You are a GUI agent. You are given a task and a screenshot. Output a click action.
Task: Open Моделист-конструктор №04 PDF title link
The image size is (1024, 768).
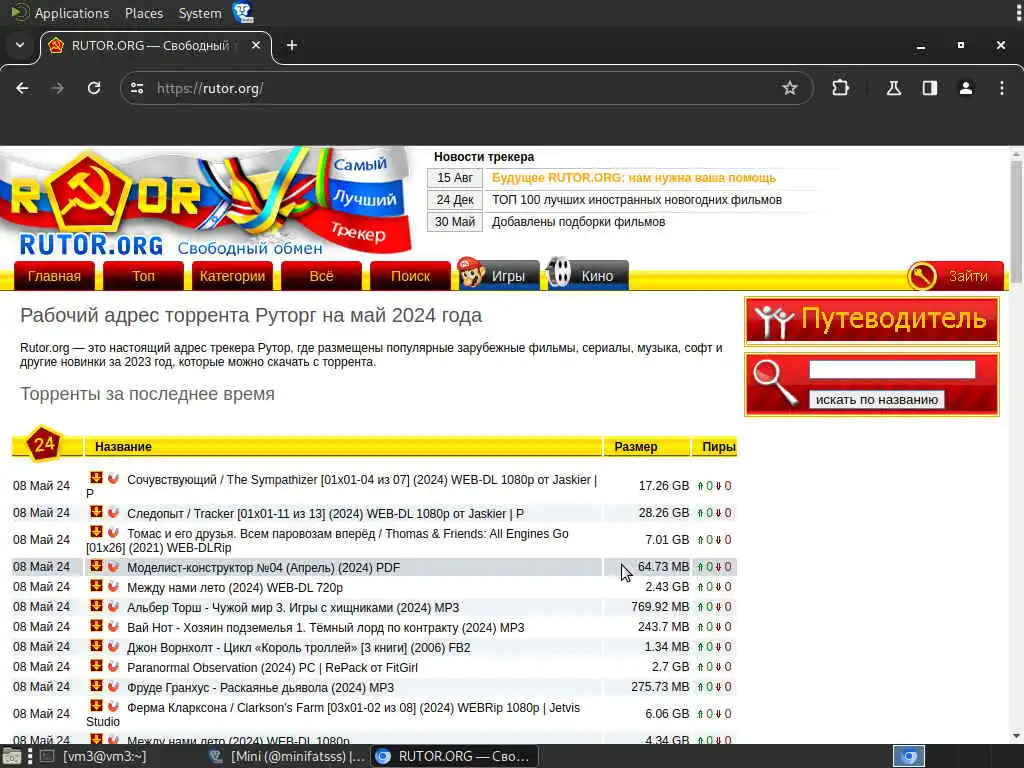pyautogui.click(x=263, y=568)
